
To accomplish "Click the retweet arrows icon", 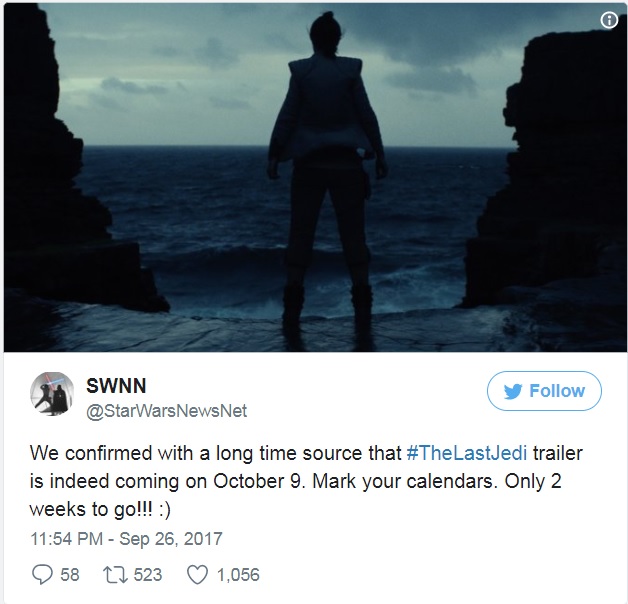I will click(116, 574).
